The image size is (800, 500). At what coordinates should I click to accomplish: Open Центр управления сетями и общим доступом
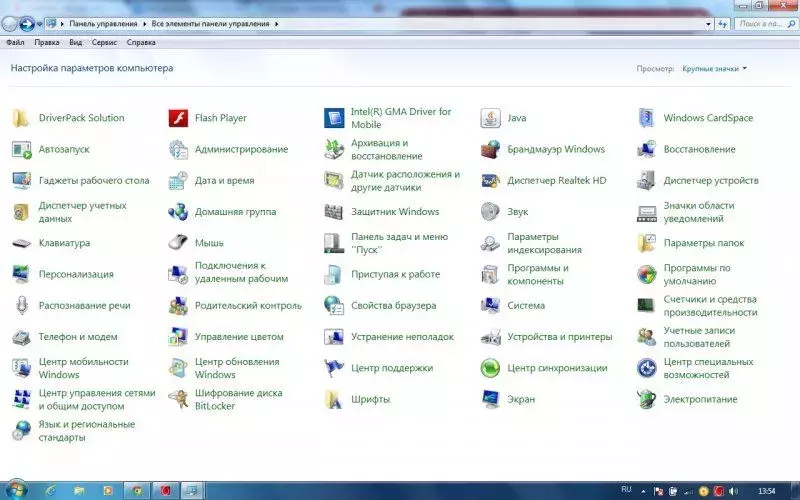[x=97, y=399]
